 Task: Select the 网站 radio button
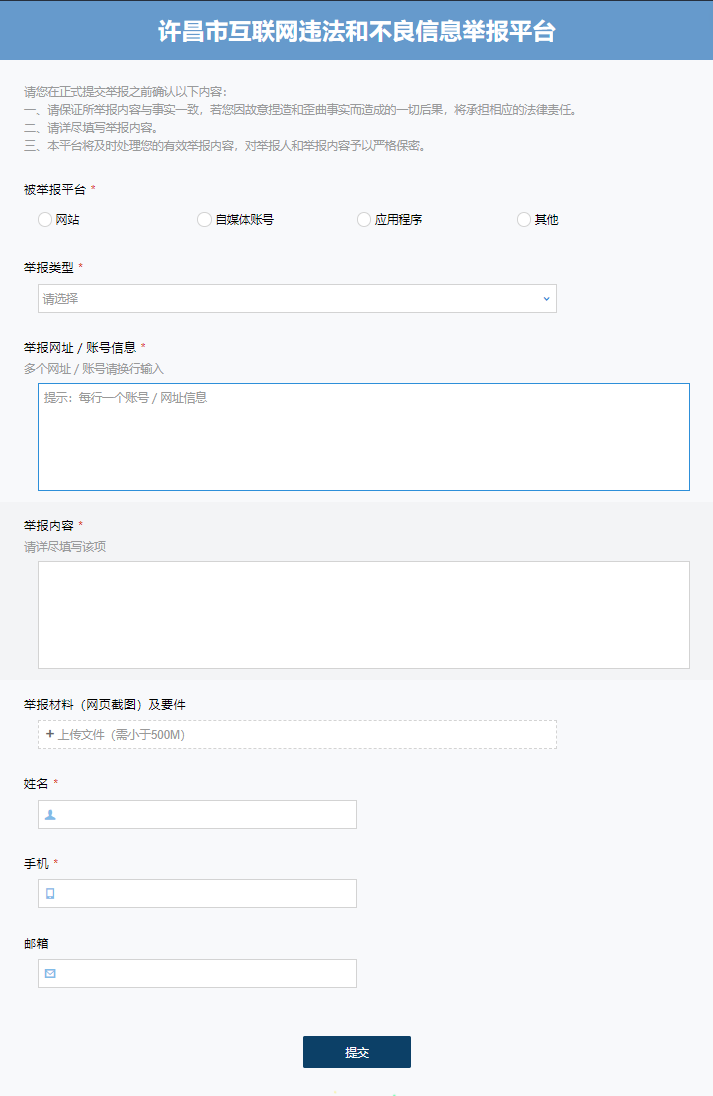(x=45, y=219)
